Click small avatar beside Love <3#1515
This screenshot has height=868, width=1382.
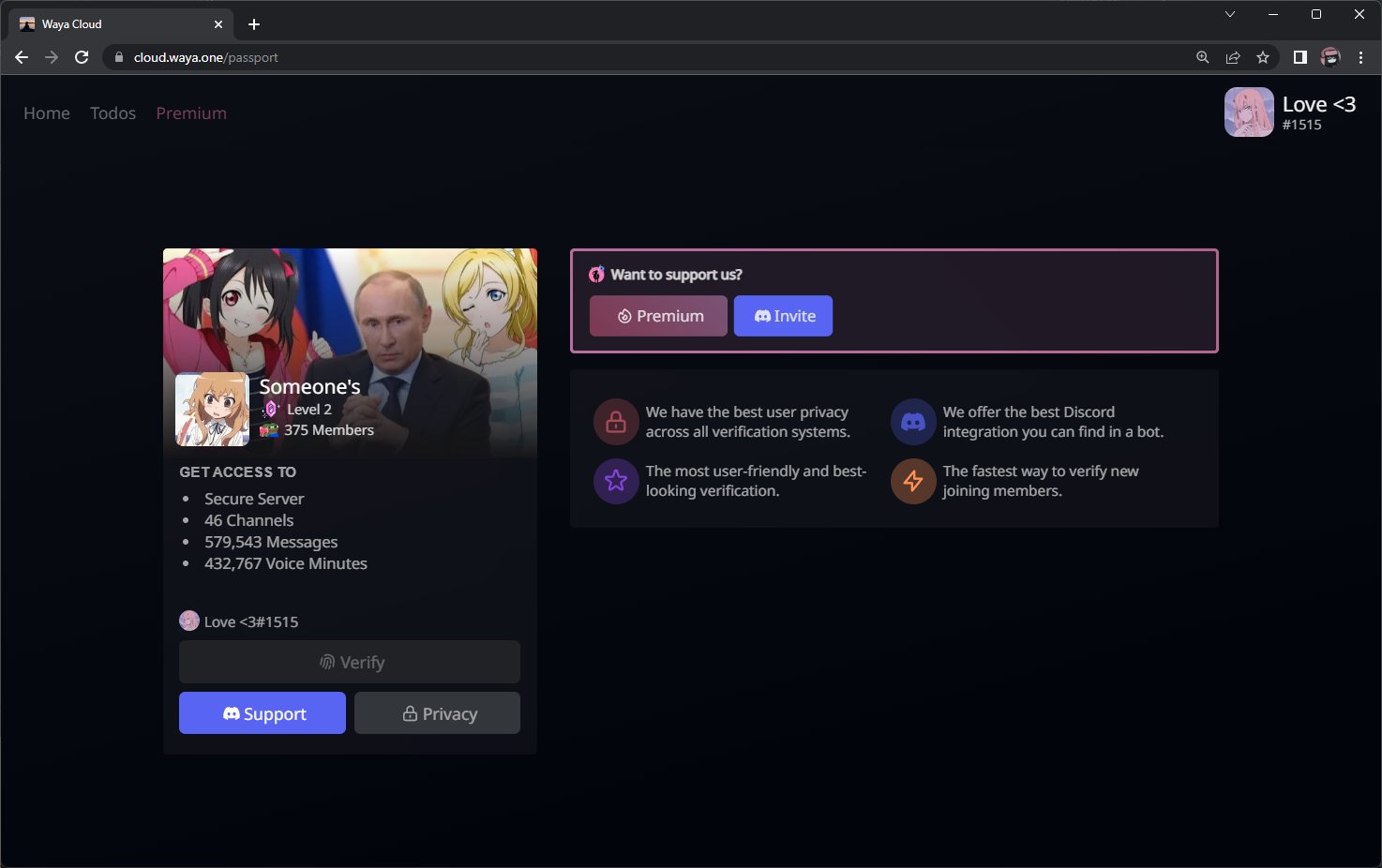coord(189,621)
